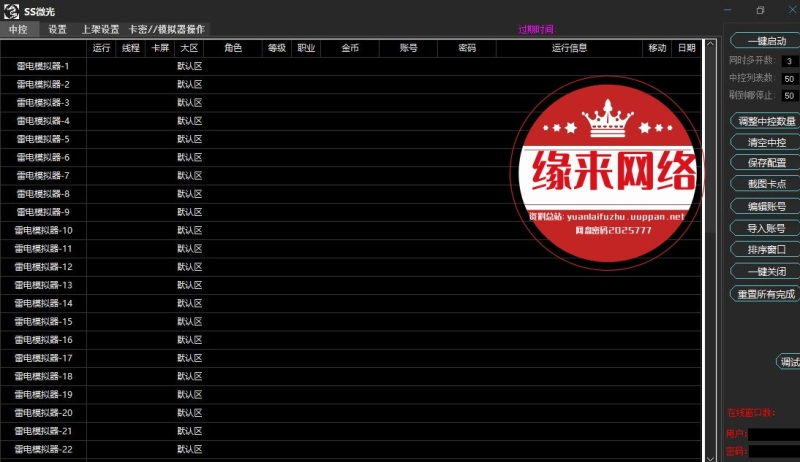The width and height of the screenshot is (800, 462).
Task: Select row 雷电模拟器-12
Action: [x=351, y=267]
